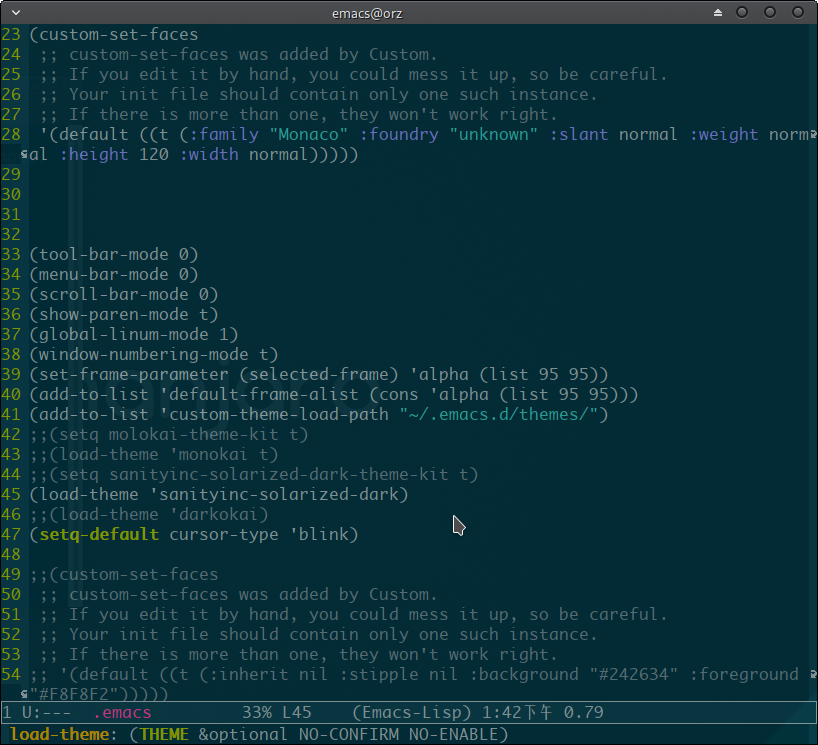
Task: Click the keep-above eject icon in title bar
Action: [718, 13]
